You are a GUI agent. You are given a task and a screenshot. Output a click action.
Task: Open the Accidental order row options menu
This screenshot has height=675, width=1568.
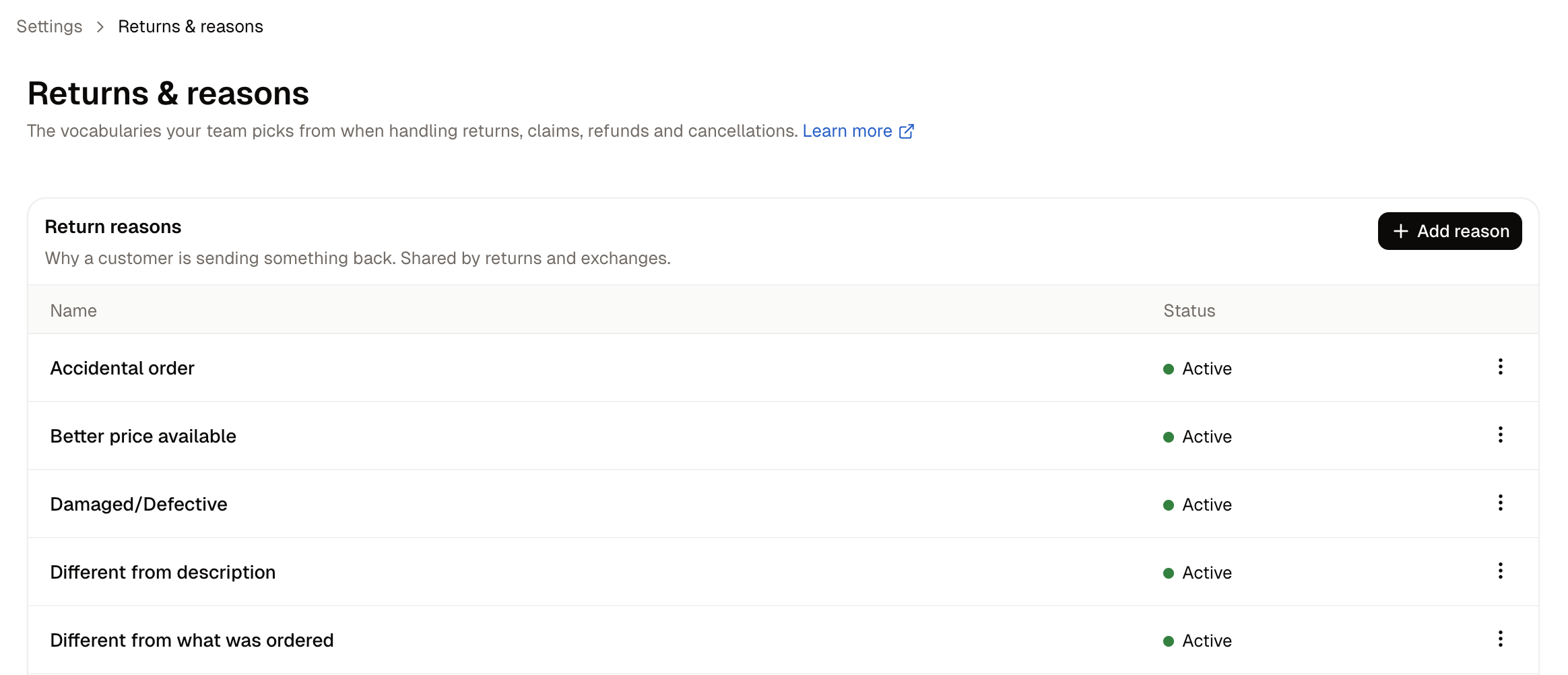point(1500,367)
